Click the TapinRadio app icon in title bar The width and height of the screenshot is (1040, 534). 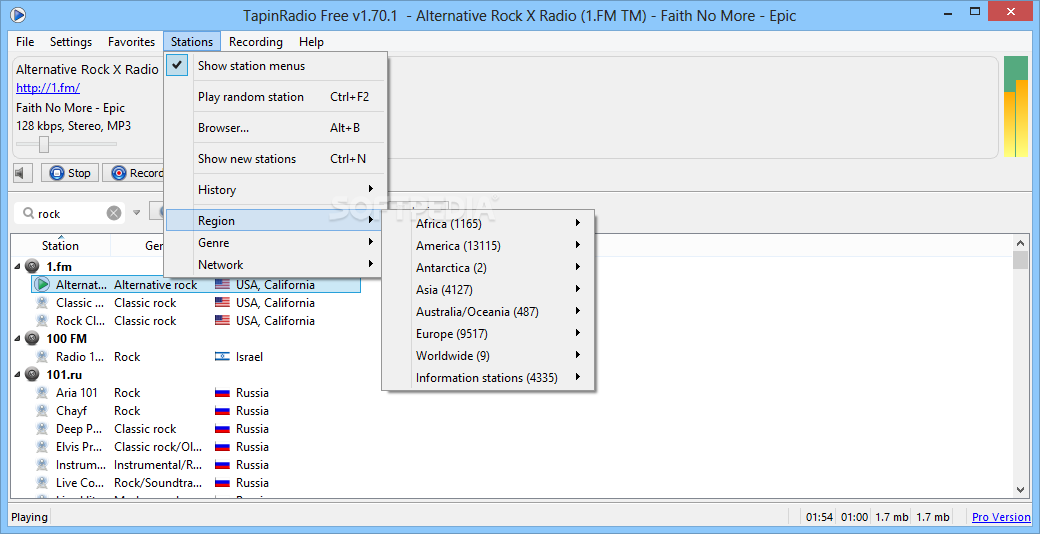19,14
